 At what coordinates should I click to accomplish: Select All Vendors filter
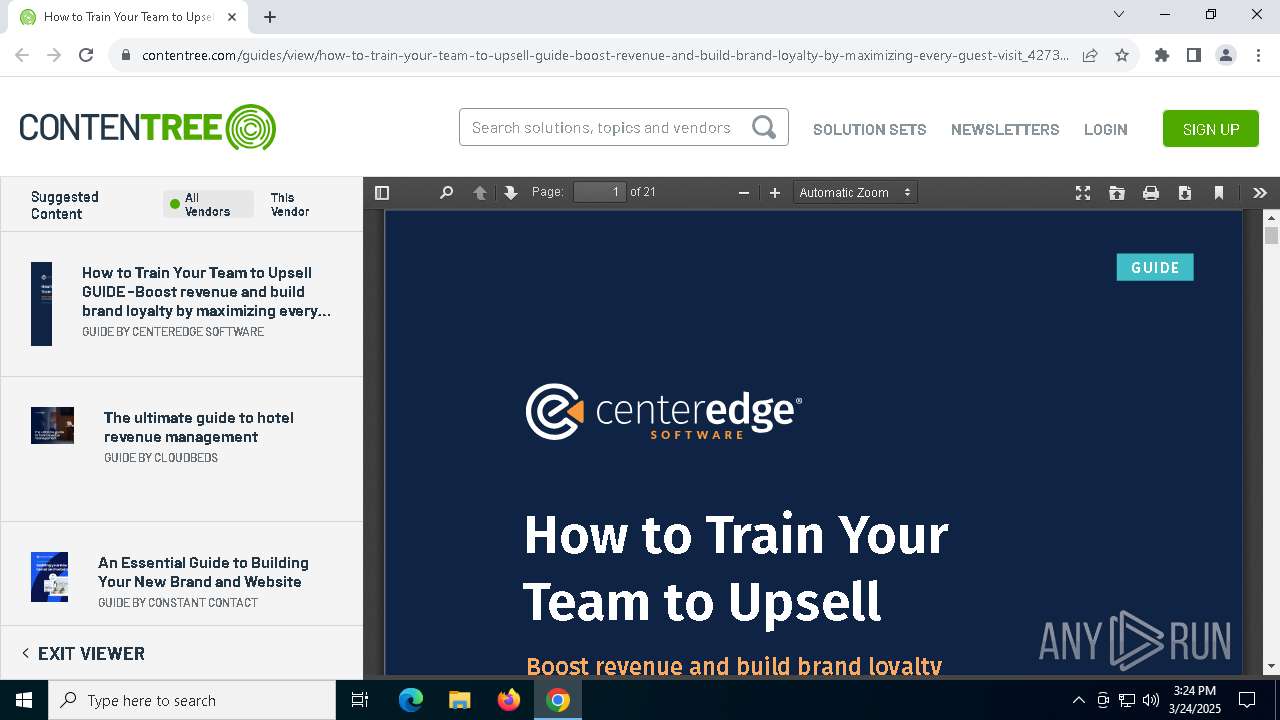click(208, 204)
